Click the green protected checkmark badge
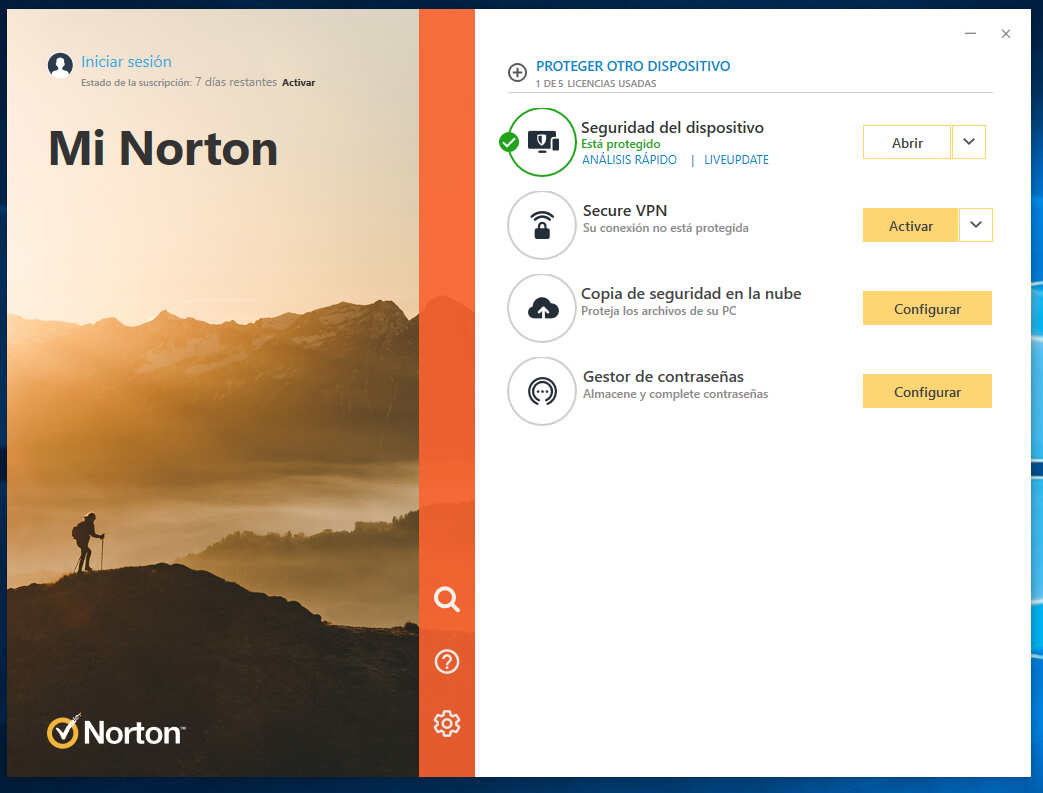This screenshot has height=793, width=1043. [509, 142]
